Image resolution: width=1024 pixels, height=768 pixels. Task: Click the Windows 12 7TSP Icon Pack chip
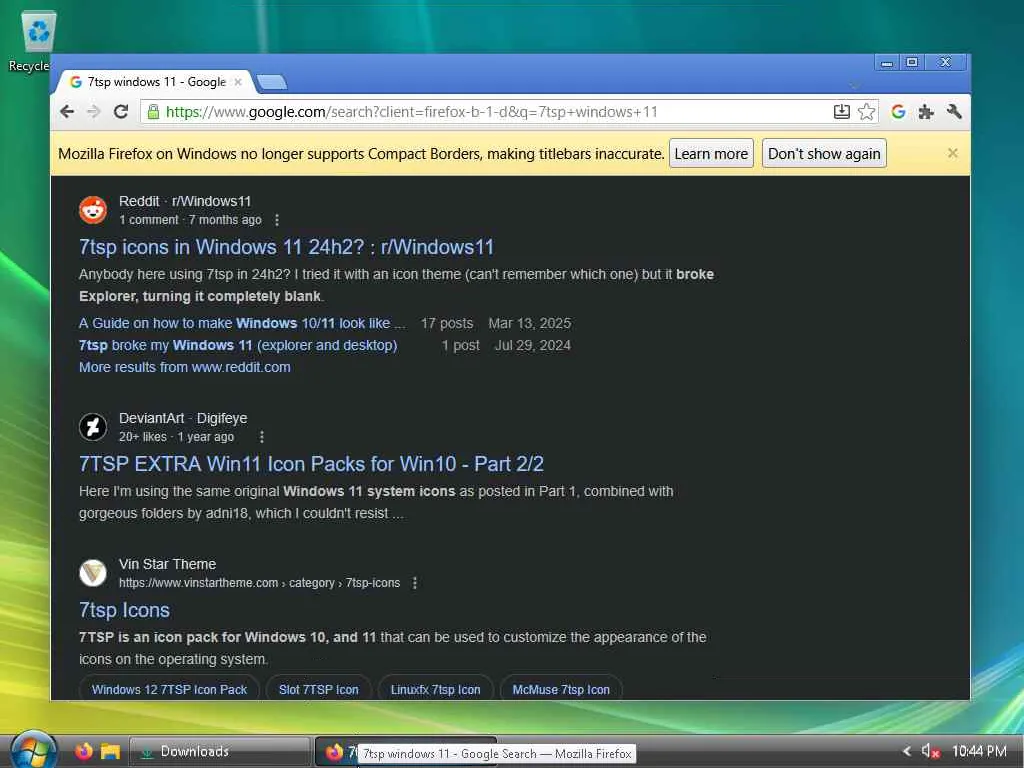[169, 689]
